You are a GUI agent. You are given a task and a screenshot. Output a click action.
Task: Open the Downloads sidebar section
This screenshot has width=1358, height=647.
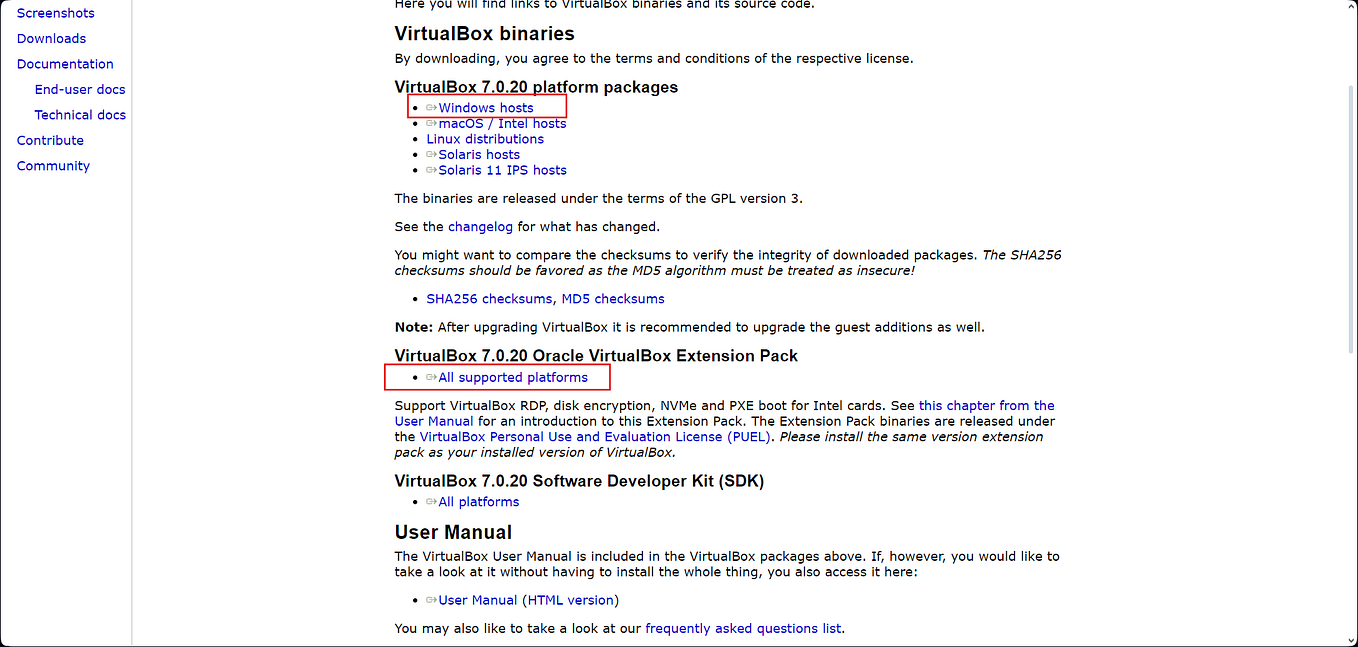(x=51, y=38)
